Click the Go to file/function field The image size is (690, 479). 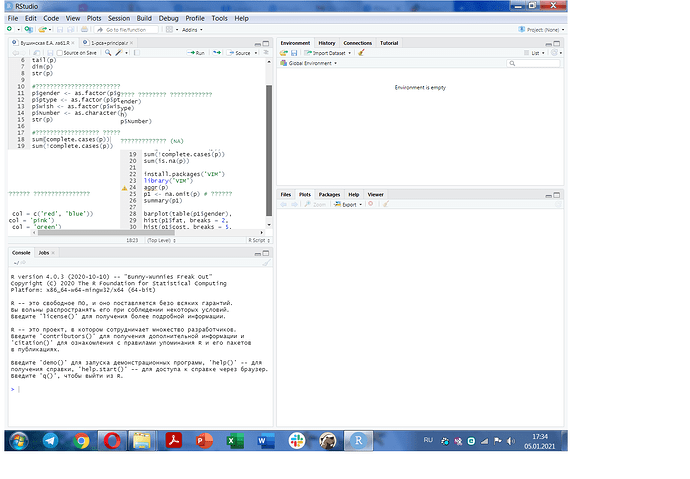(127, 29)
